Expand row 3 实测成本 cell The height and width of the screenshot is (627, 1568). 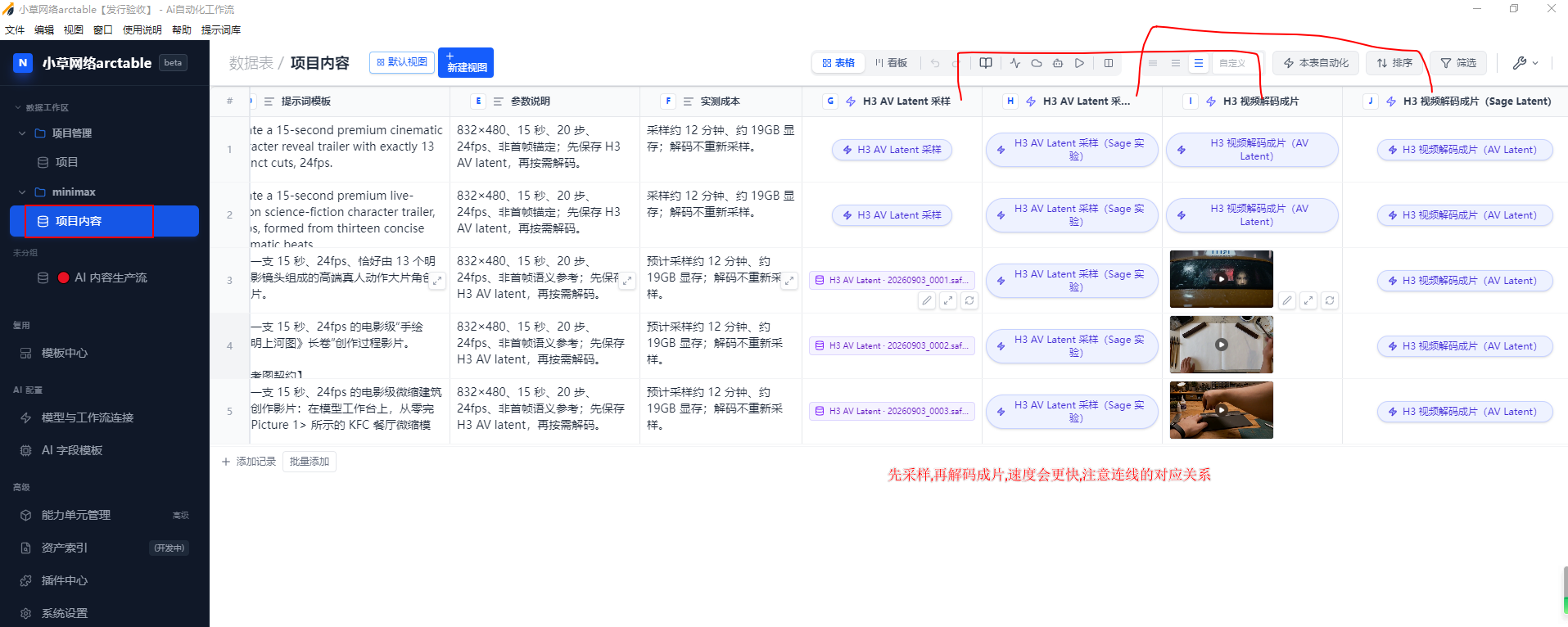pos(790,281)
